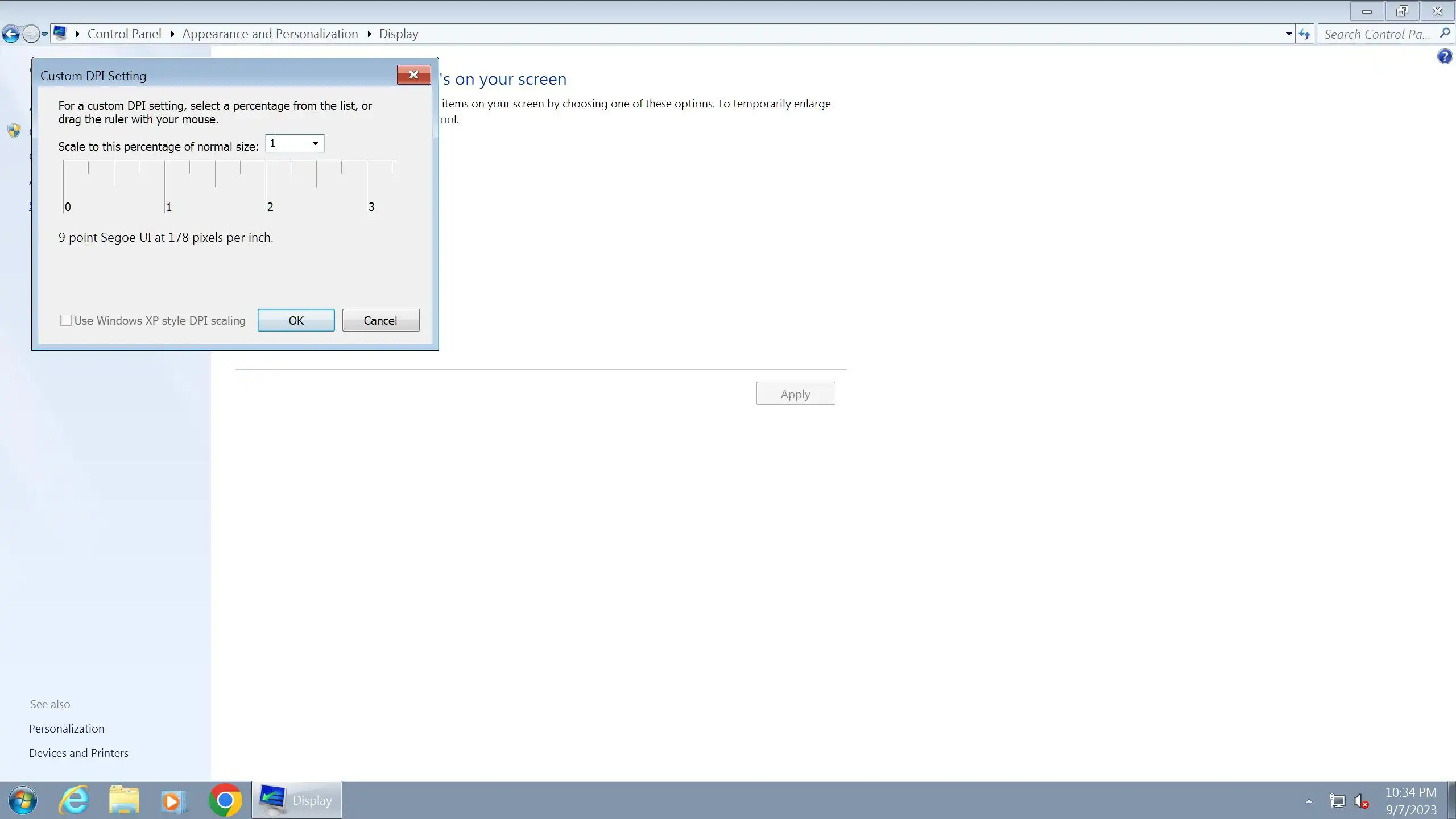The image size is (1456, 819).
Task: Launch Google Chrome from the taskbar
Action: click(x=225, y=800)
